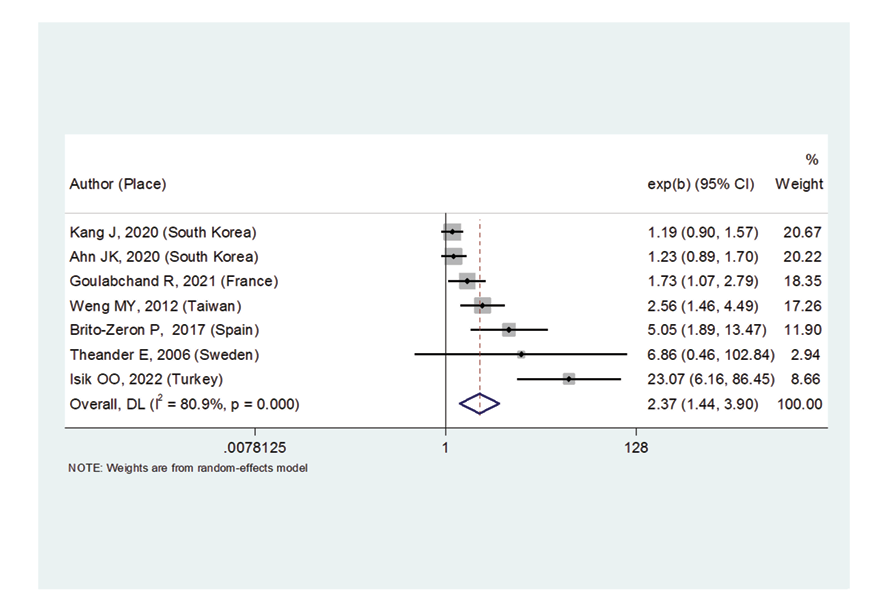Click the Kang J gray weight square
The height and width of the screenshot is (605, 886).
pos(452,232)
